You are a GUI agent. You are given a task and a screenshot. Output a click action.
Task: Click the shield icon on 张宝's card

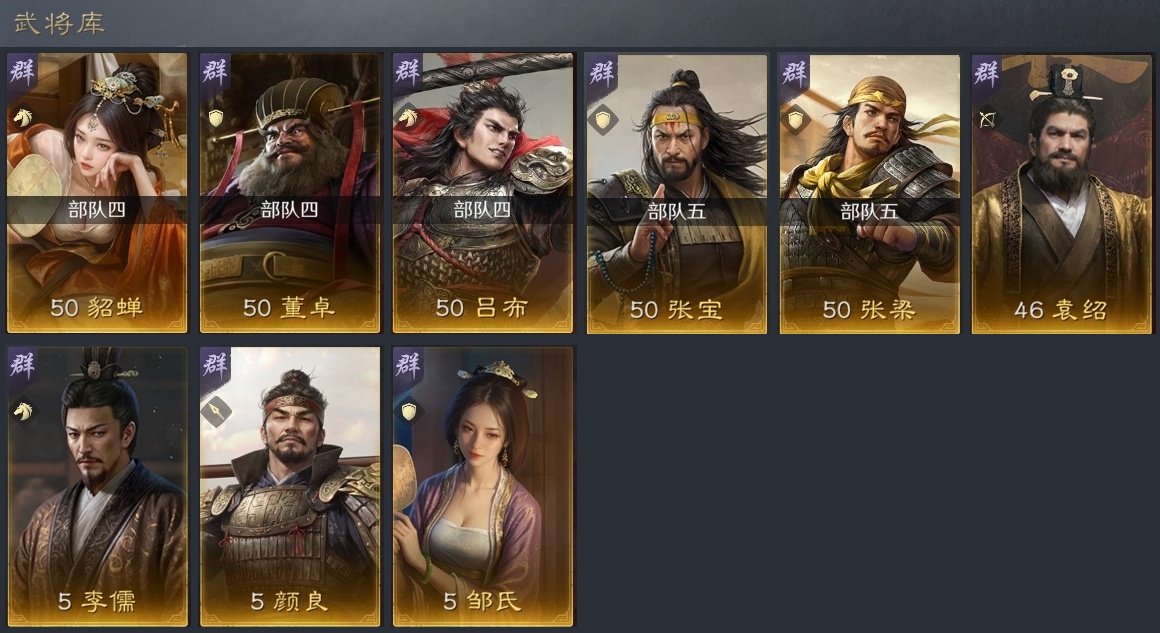603,119
